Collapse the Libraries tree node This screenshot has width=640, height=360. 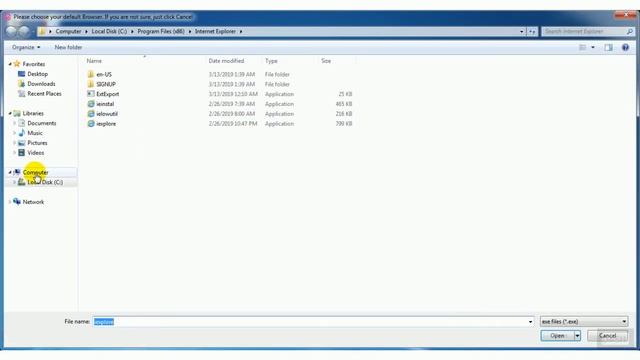pyautogui.click(x=10, y=113)
